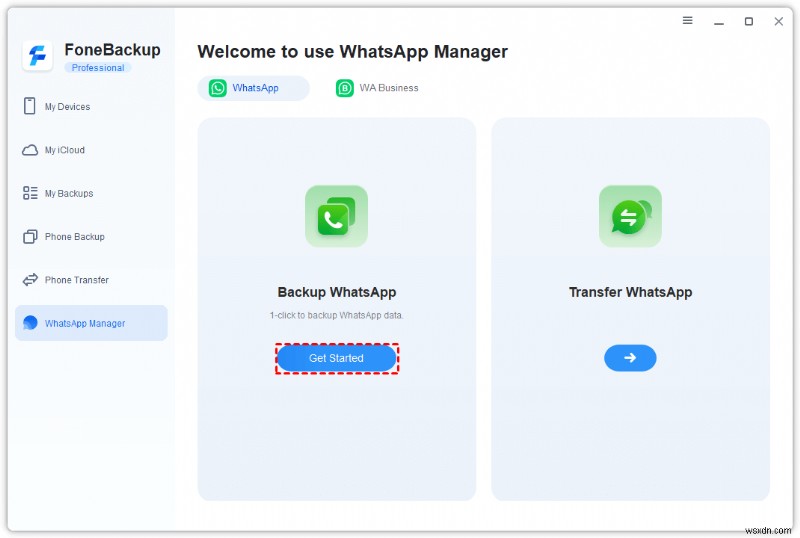This screenshot has width=800, height=538.
Task: Click the Get Started button
Action: (337, 358)
